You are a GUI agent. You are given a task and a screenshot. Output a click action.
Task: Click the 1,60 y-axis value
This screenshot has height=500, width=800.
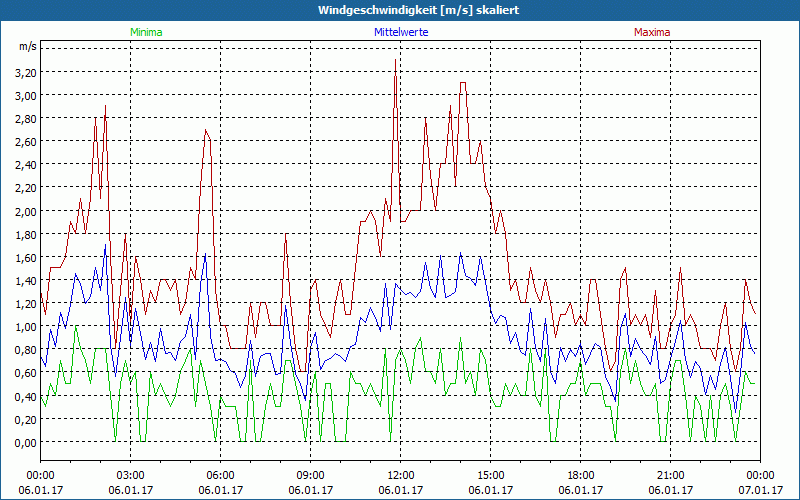click(26, 258)
